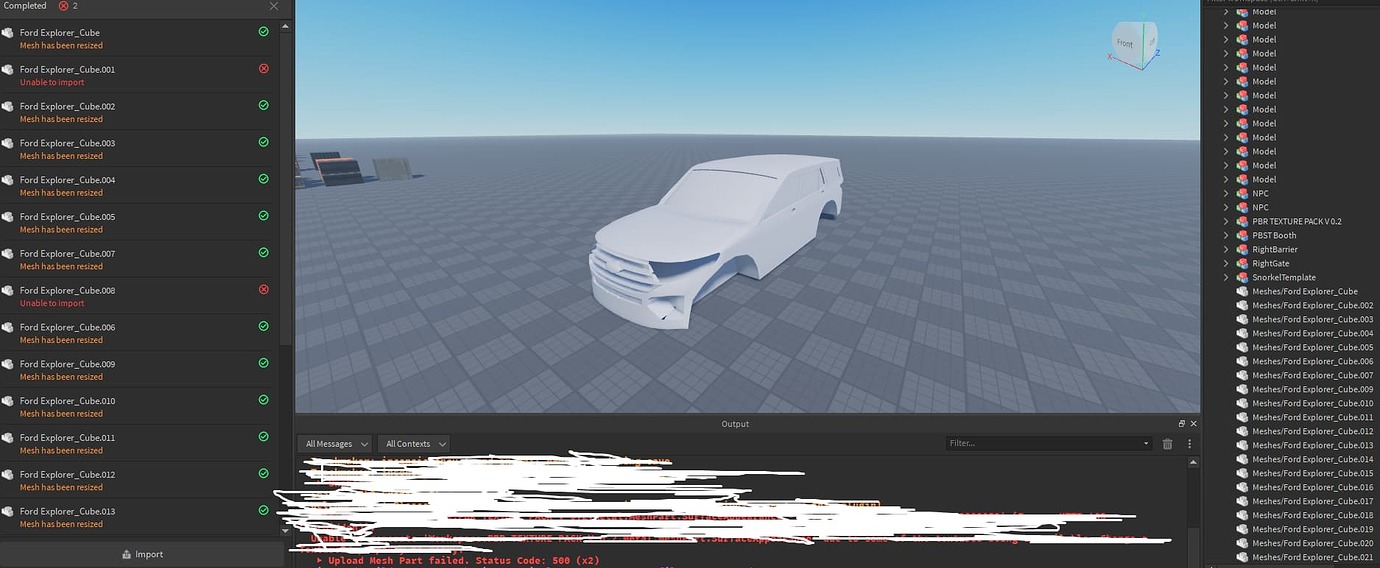The width and height of the screenshot is (1380, 568).
Task: Click green check status of Ford Explorer_Cube.010
Action: pos(264,400)
